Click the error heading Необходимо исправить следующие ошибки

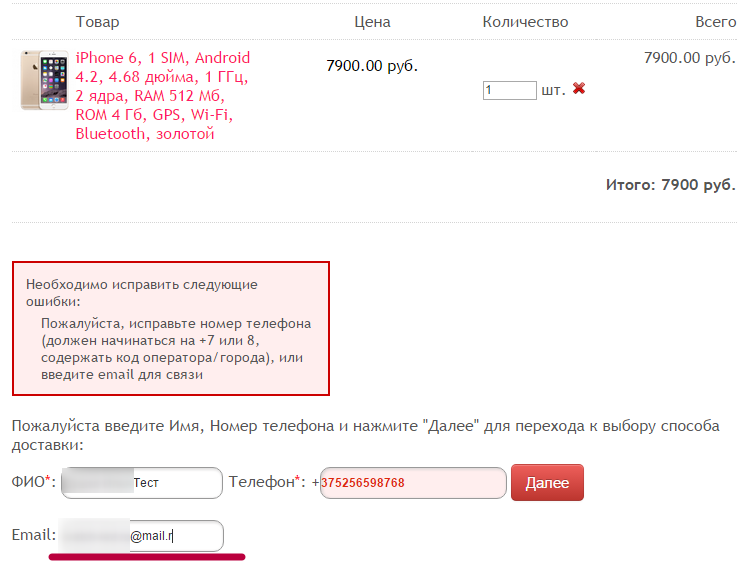click(x=141, y=292)
